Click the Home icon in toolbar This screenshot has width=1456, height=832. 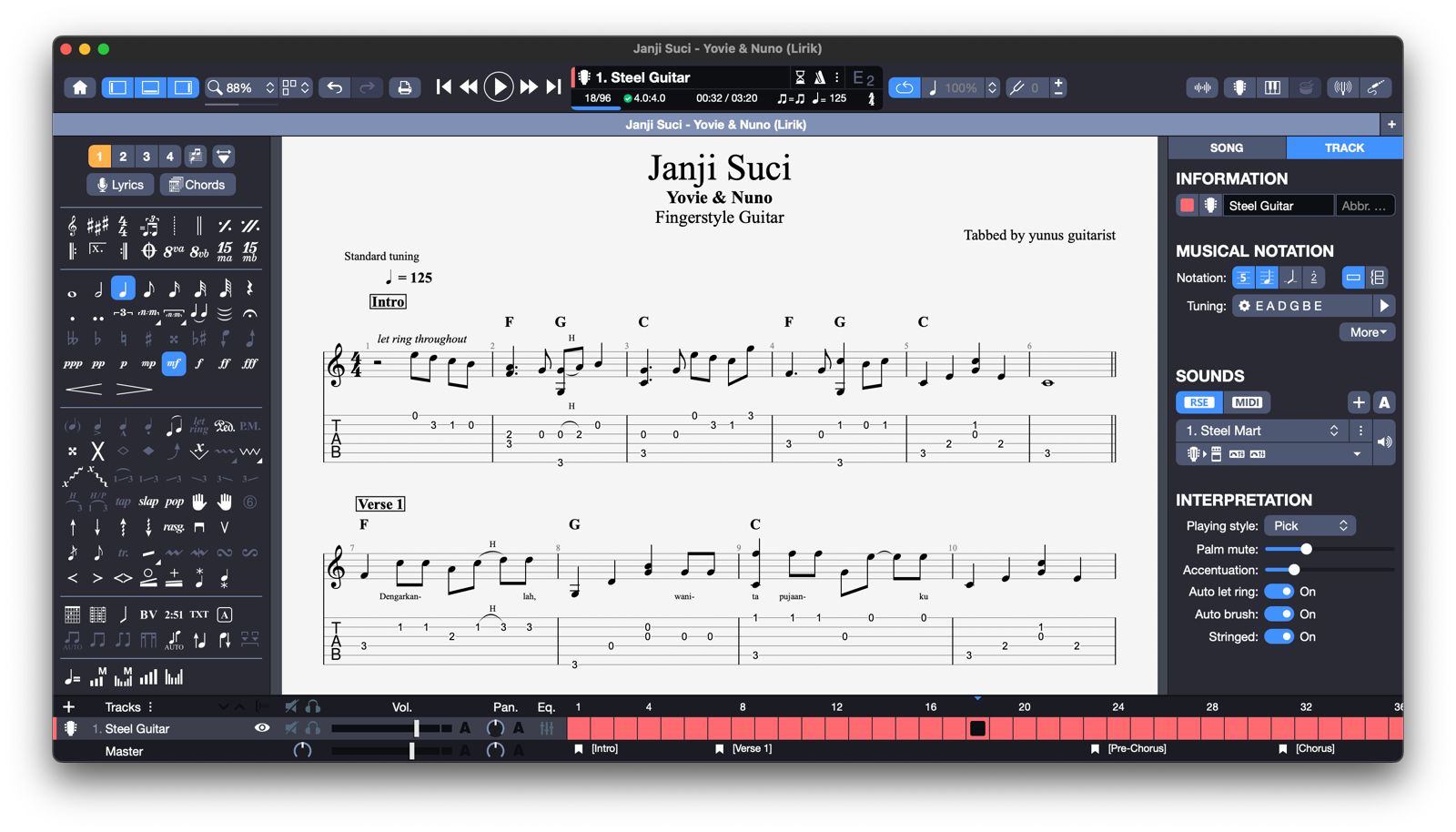pos(80,87)
